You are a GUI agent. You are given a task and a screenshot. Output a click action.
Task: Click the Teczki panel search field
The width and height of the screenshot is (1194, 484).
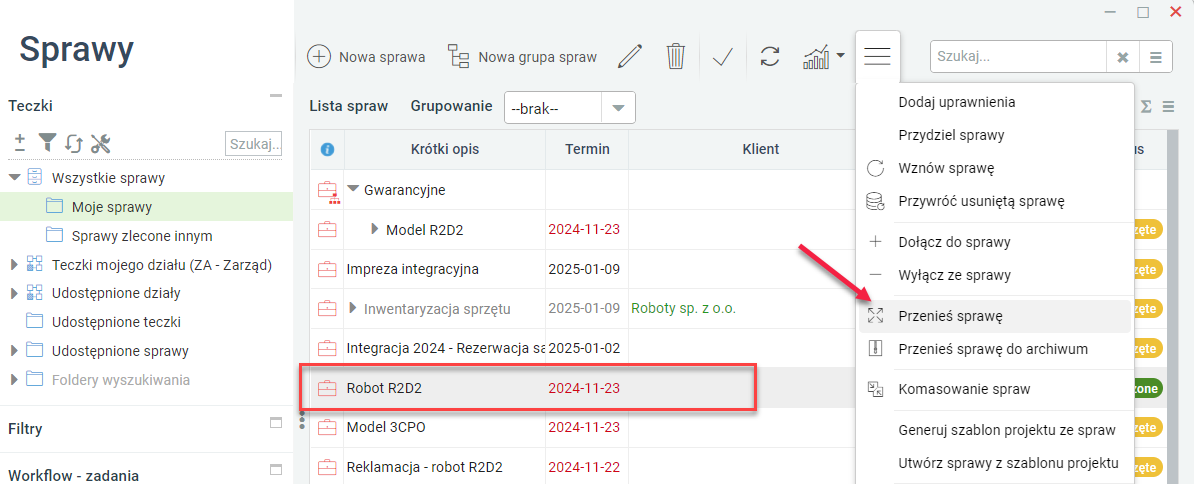click(x=254, y=142)
